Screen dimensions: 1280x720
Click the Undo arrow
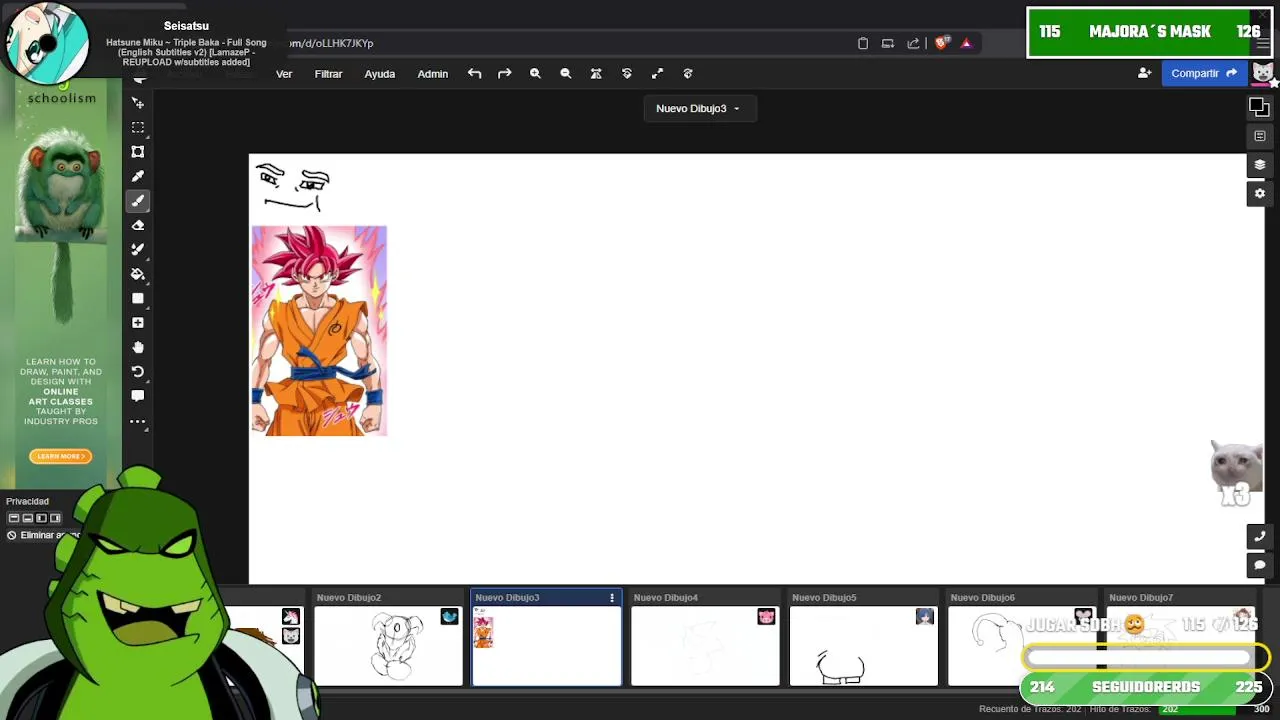[x=474, y=73]
